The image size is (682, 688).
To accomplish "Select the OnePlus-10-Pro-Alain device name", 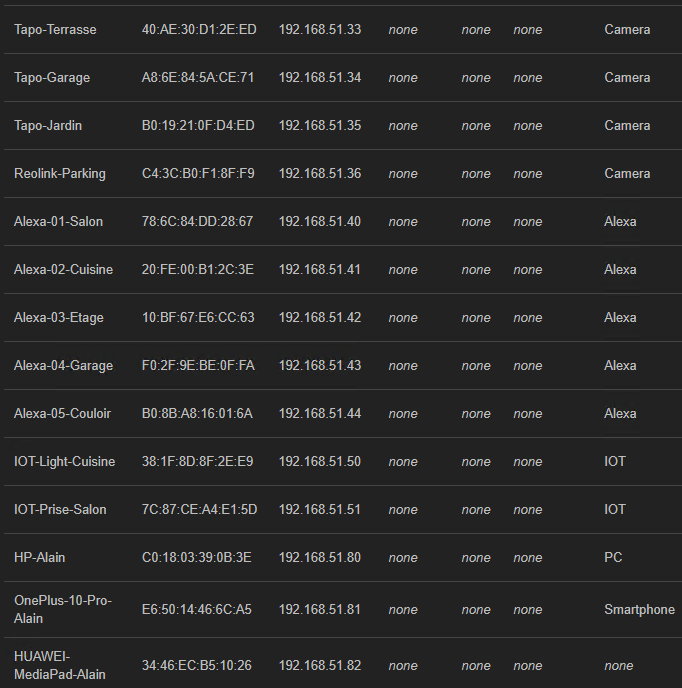I will [x=63, y=609].
